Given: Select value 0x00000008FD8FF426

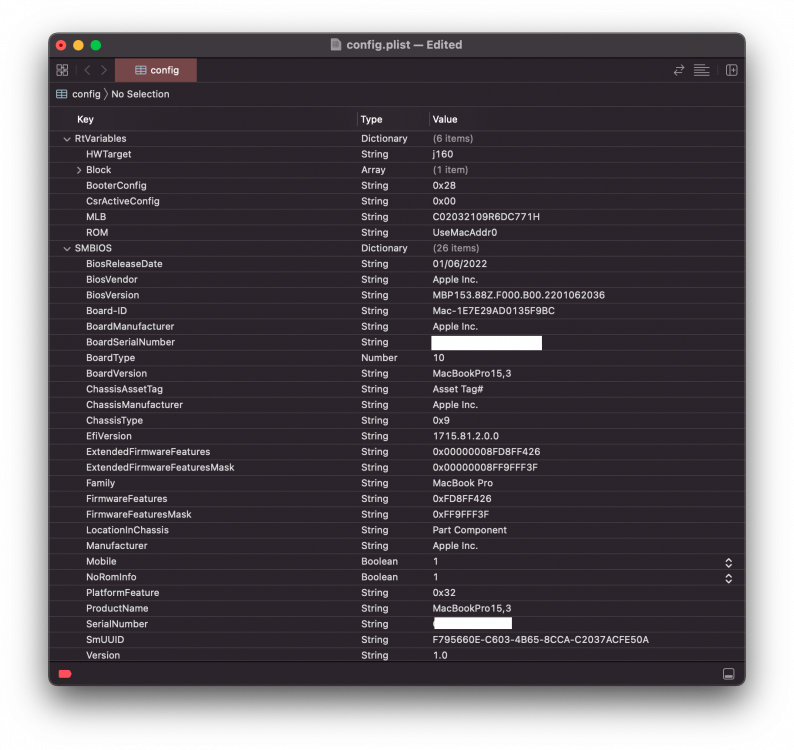Looking at the screenshot, I should (x=486, y=452).
